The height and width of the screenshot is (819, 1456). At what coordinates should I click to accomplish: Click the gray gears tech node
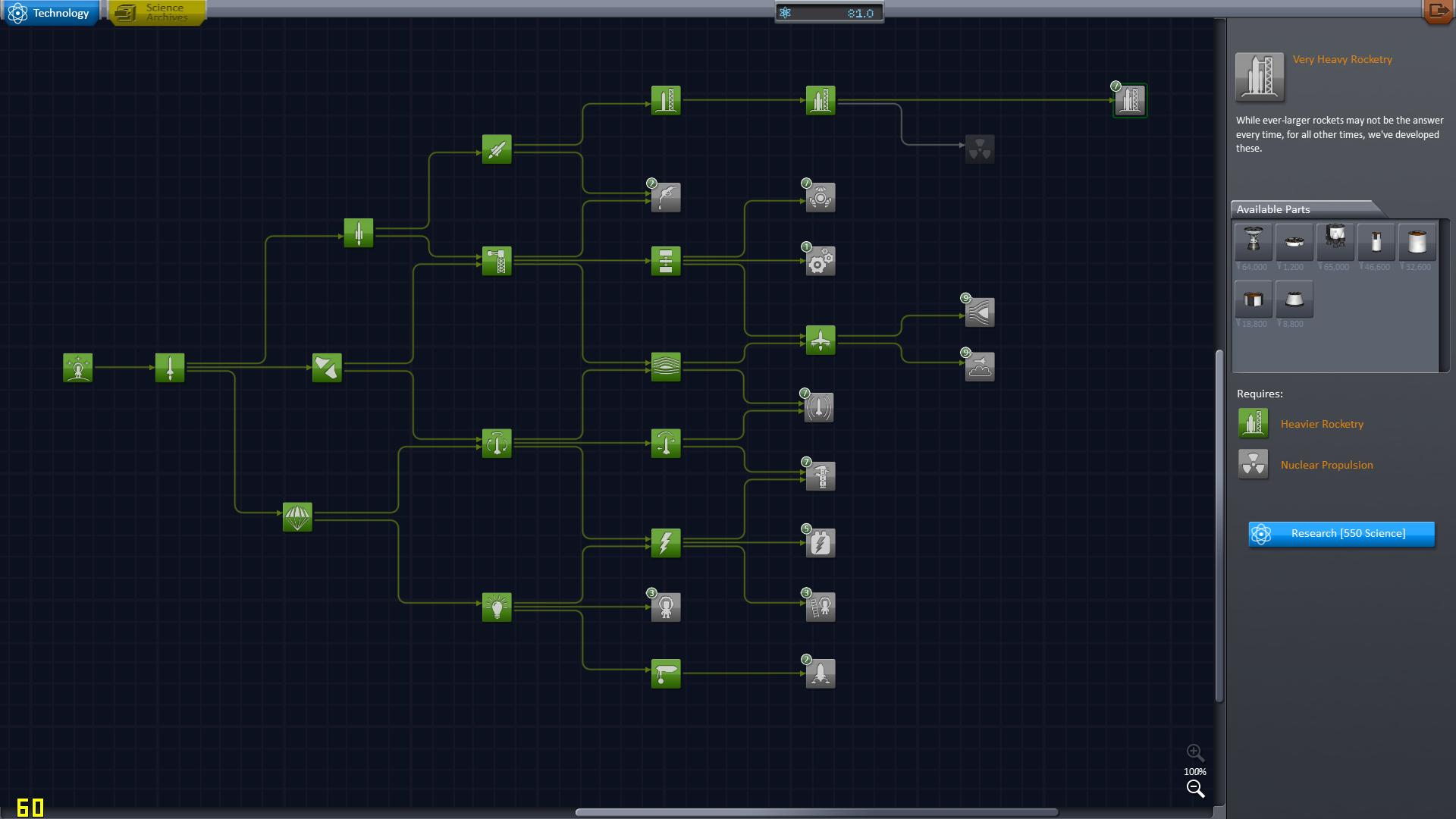point(820,262)
